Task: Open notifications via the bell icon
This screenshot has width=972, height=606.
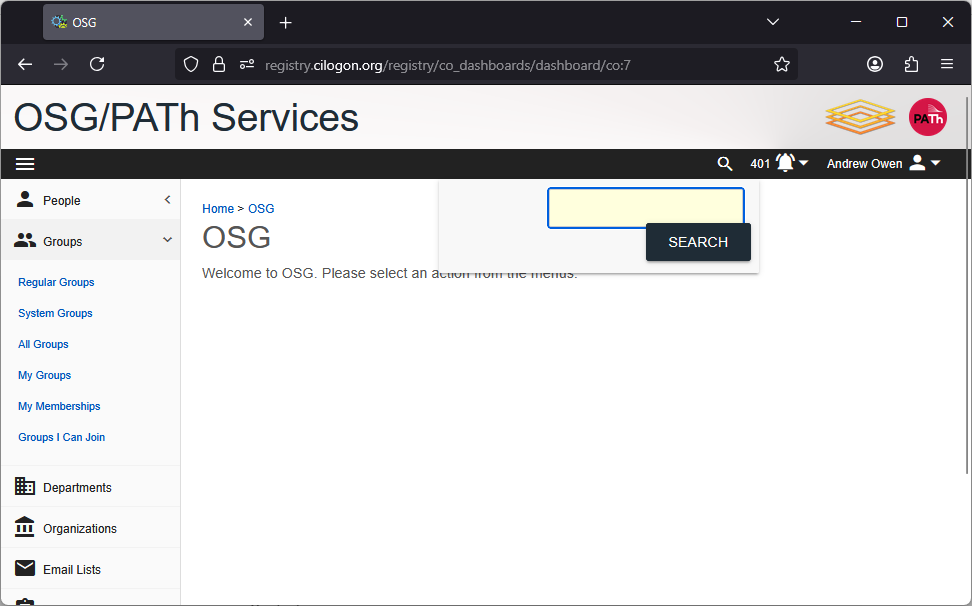Action: 786,162
